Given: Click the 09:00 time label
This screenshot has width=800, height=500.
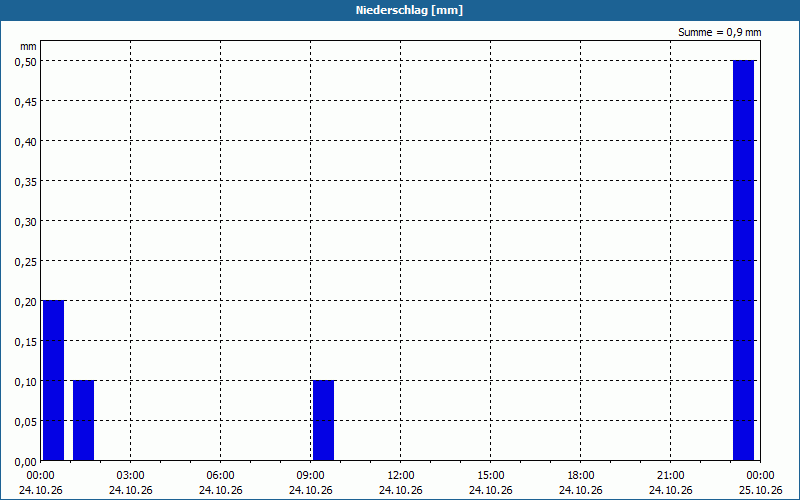Looking at the screenshot, I should click(311, 476).
